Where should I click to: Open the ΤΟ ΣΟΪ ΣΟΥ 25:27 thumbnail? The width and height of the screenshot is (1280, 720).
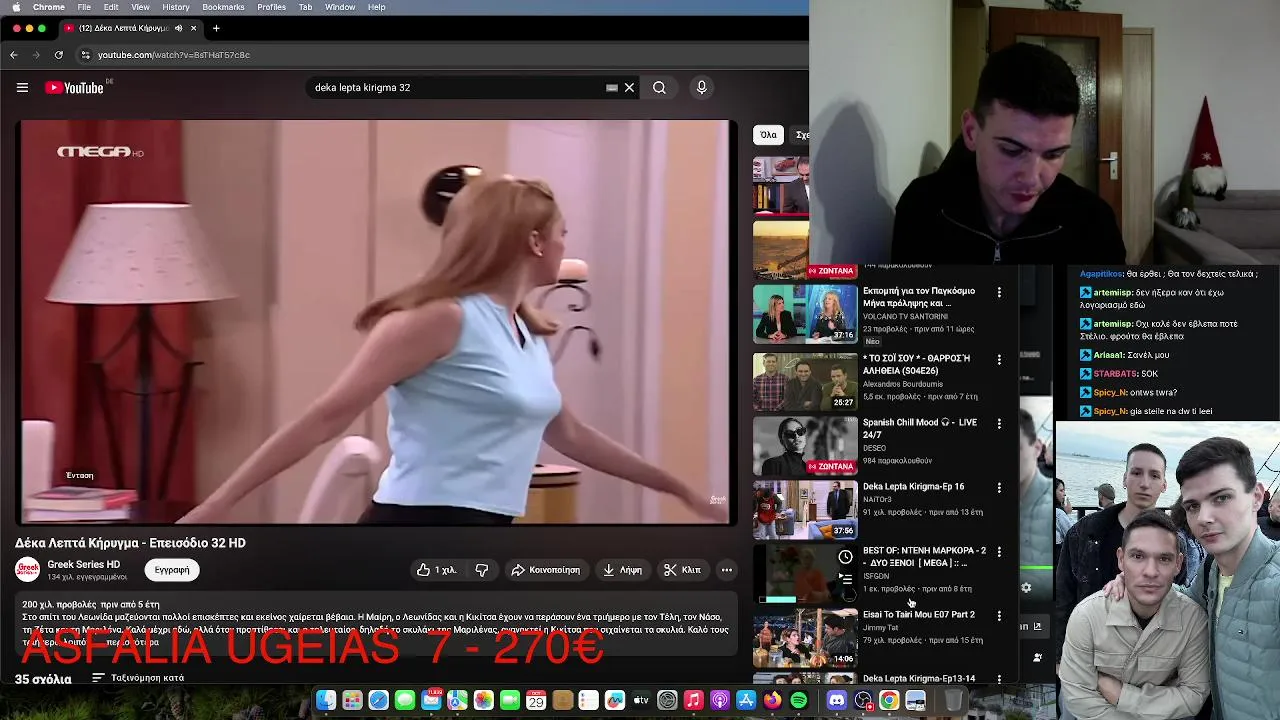pos(805,380)
